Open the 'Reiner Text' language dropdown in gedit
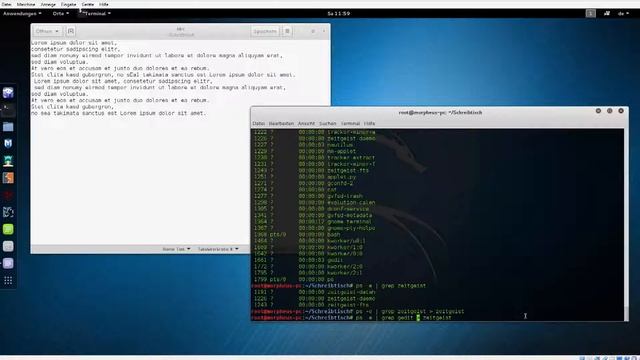This screenshot has height=360, width=640. pyautogui.click(x=176, y=249)
